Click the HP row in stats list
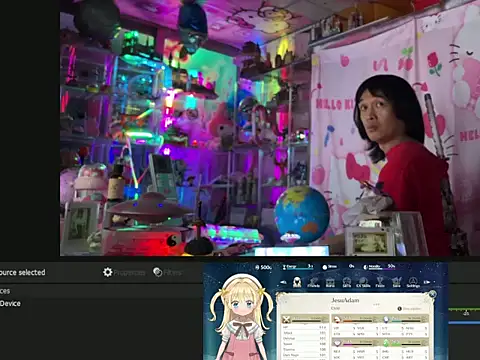This screenshot has width=480, height=360. click(x=304, y=327)
